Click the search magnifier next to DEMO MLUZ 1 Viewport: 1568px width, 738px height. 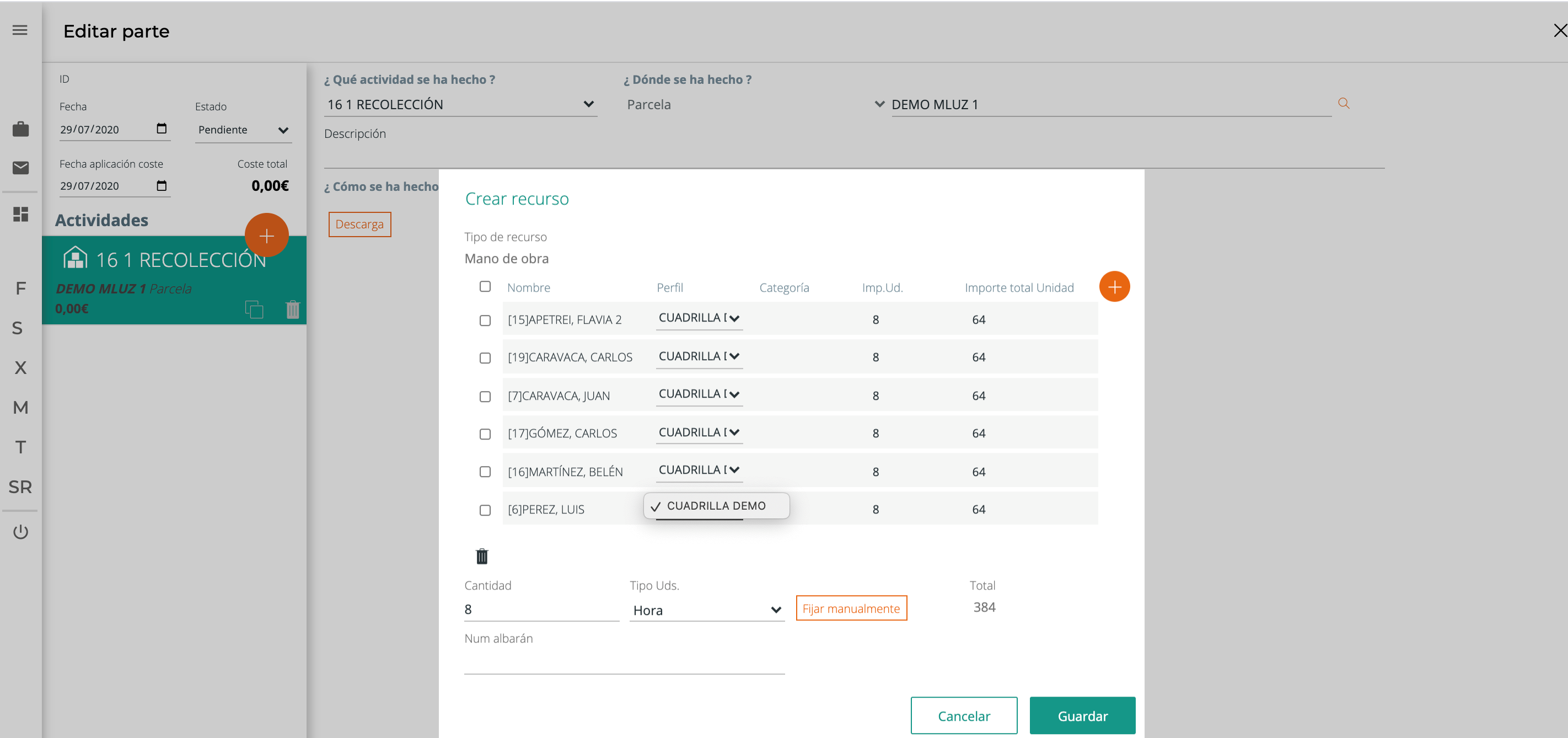click(1344, 104)
